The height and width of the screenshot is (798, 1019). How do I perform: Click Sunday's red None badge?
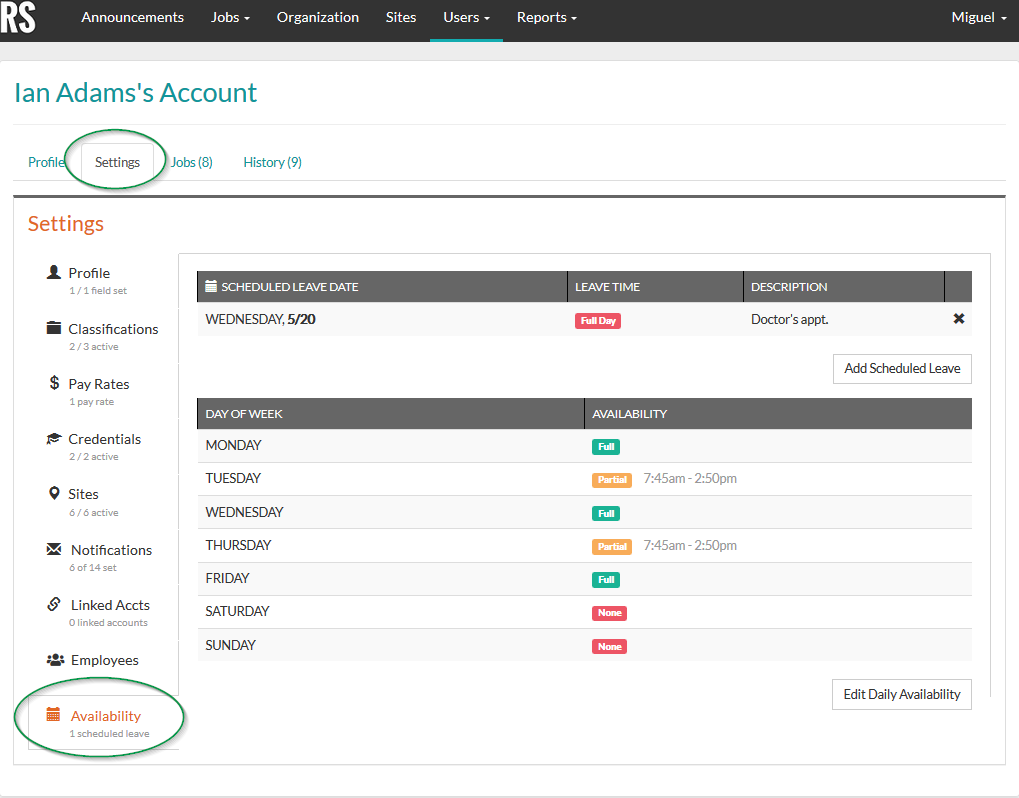pos(610,647)
